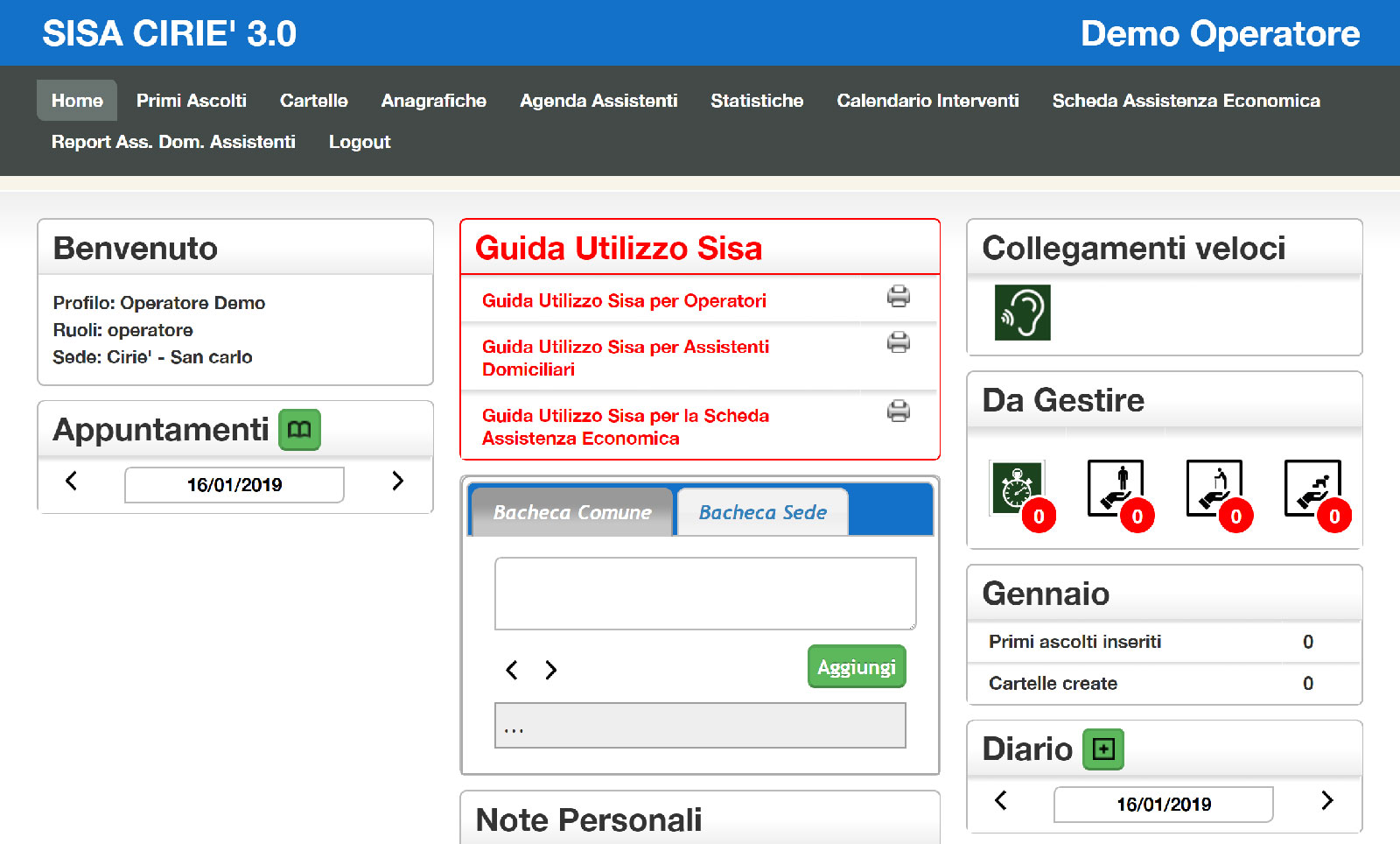
Task: Open Agenda Assistenti menu
Action: tap(598, 101)
